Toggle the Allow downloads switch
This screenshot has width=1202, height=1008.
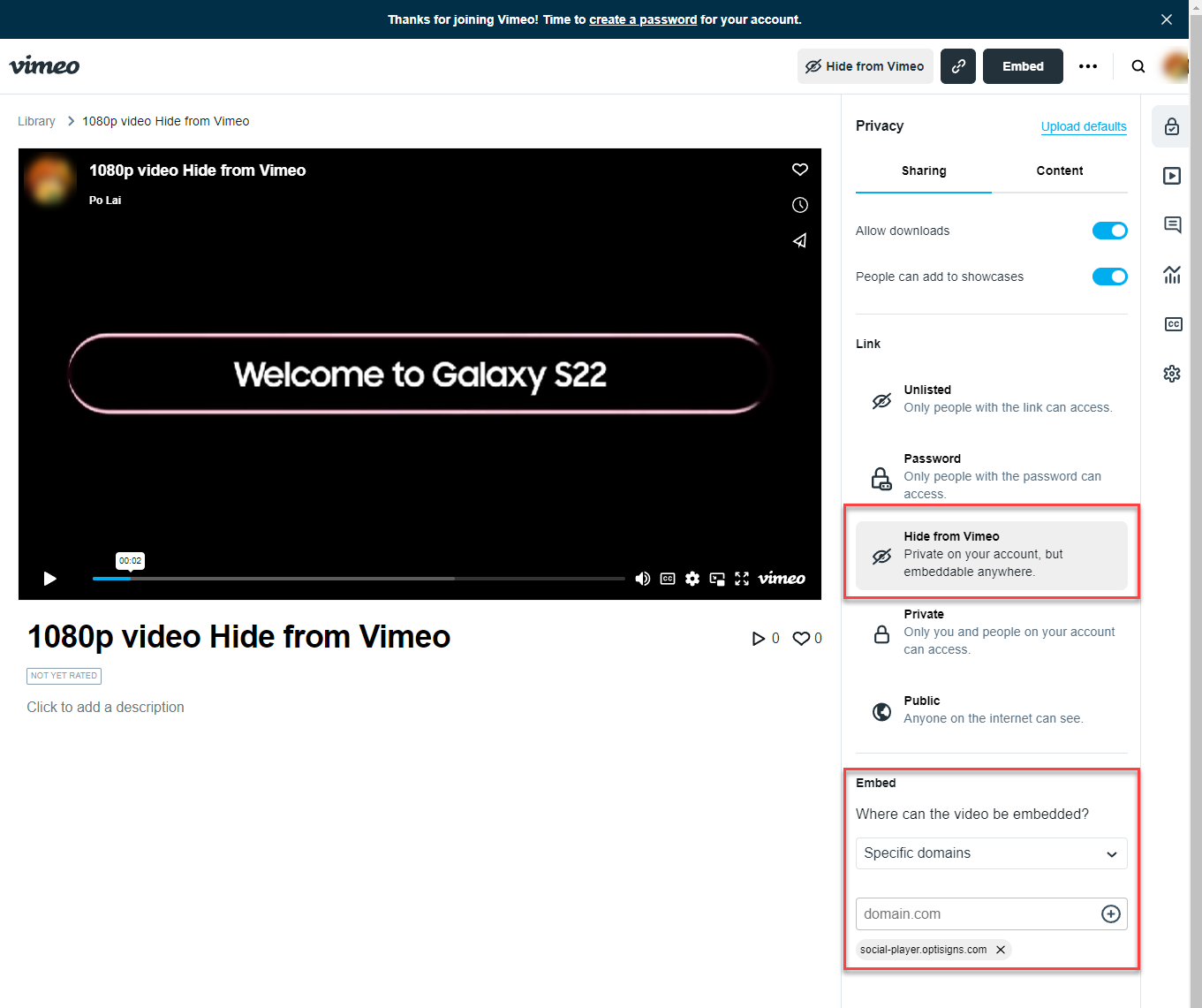(x=1109, y=231)
